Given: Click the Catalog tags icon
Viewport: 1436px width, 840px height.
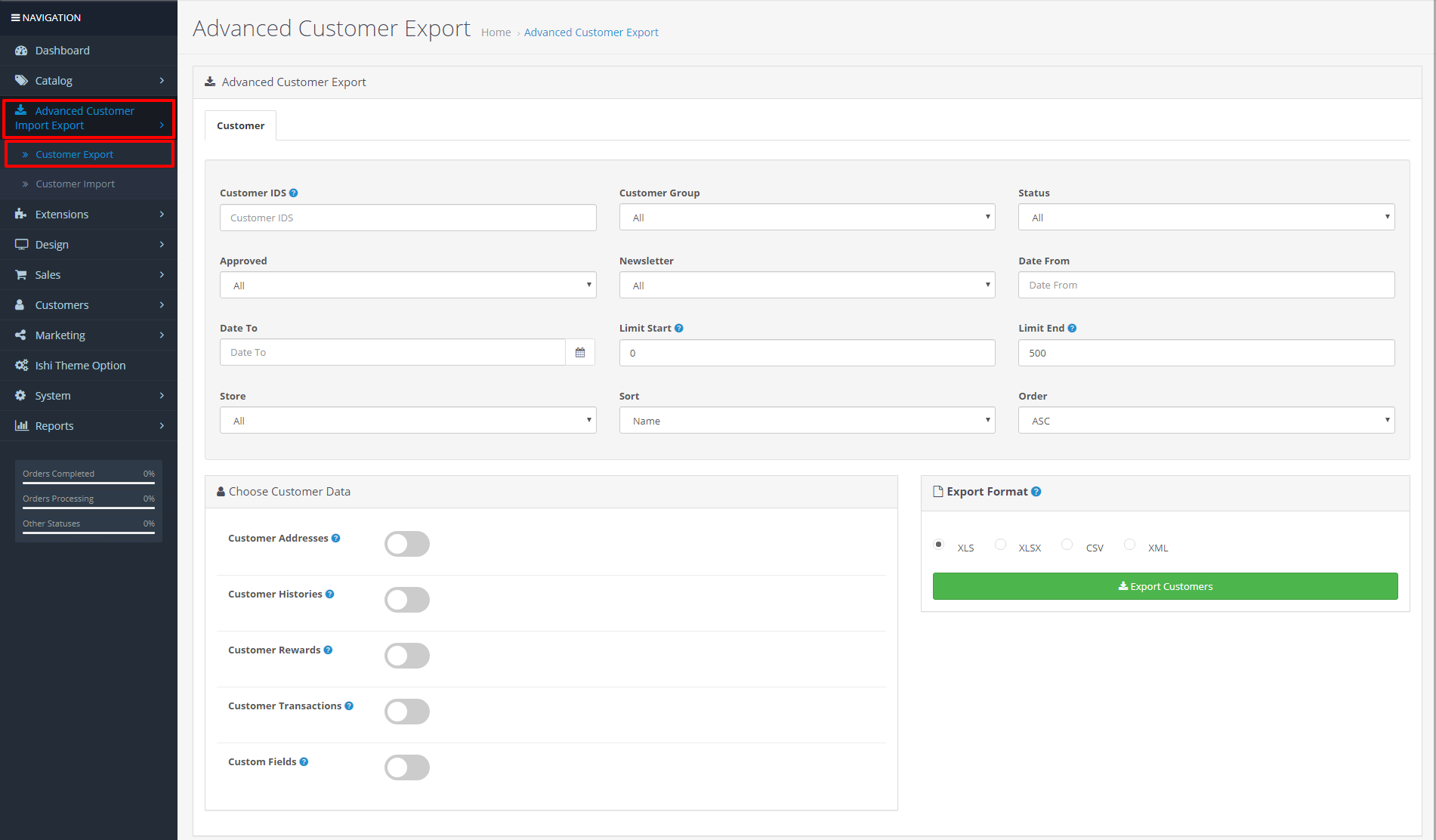Looking at the screenshot, I should [x=21, y=80].
